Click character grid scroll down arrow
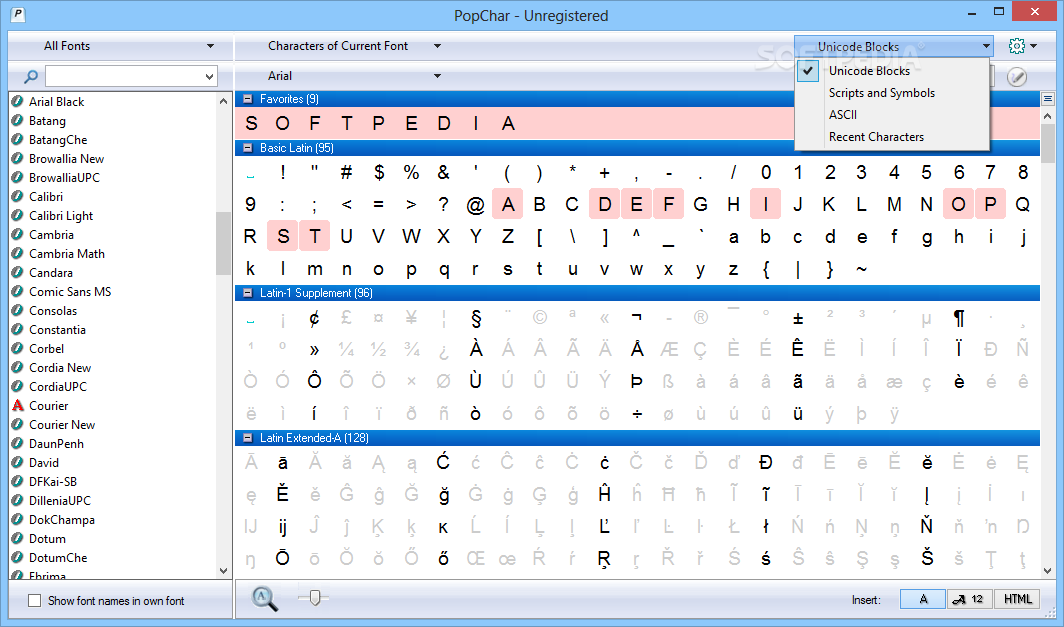The width and height of the screenshot is (1064, 627). pos(1048,571)
